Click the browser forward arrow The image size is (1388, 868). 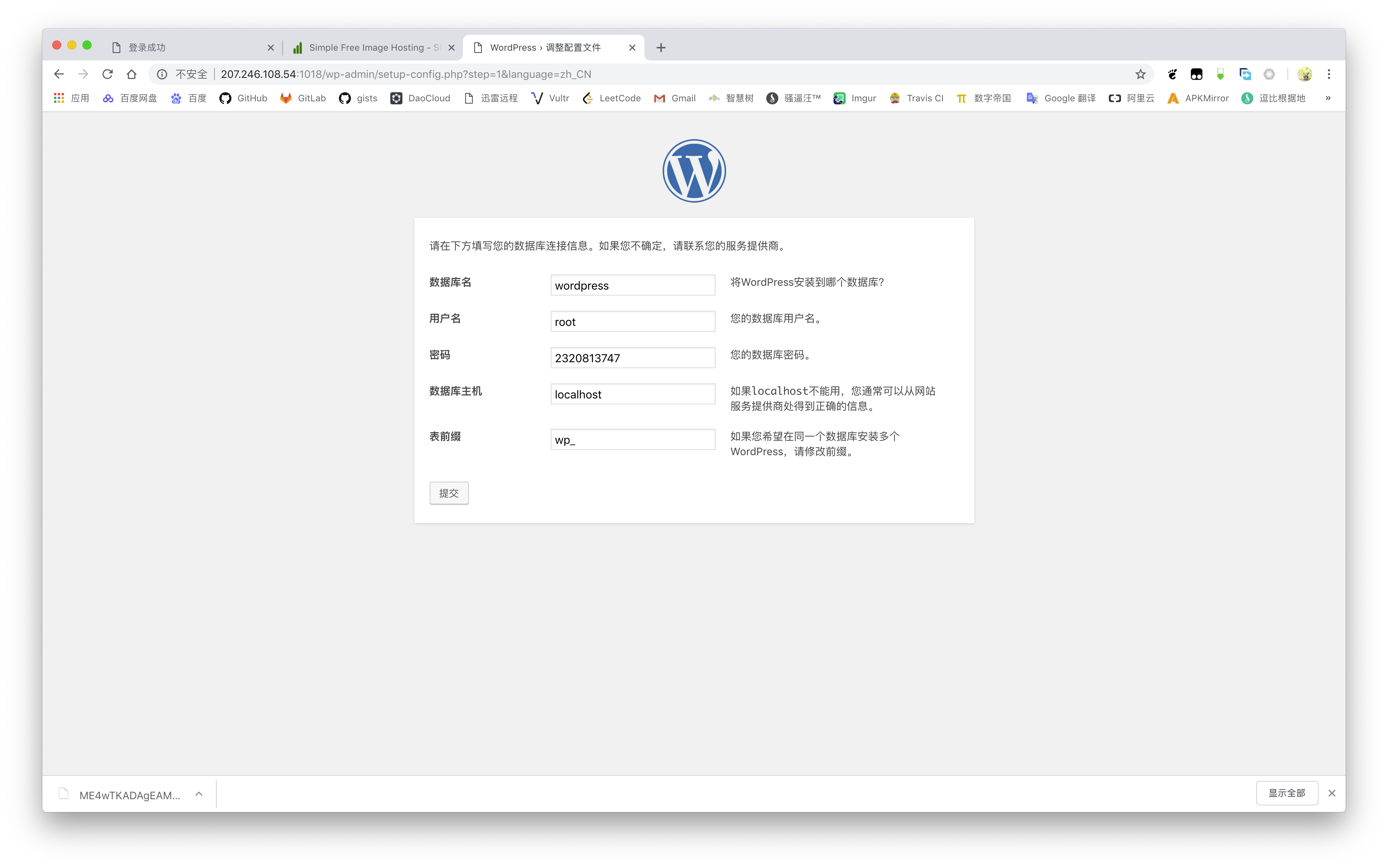[x=83, y=74]
